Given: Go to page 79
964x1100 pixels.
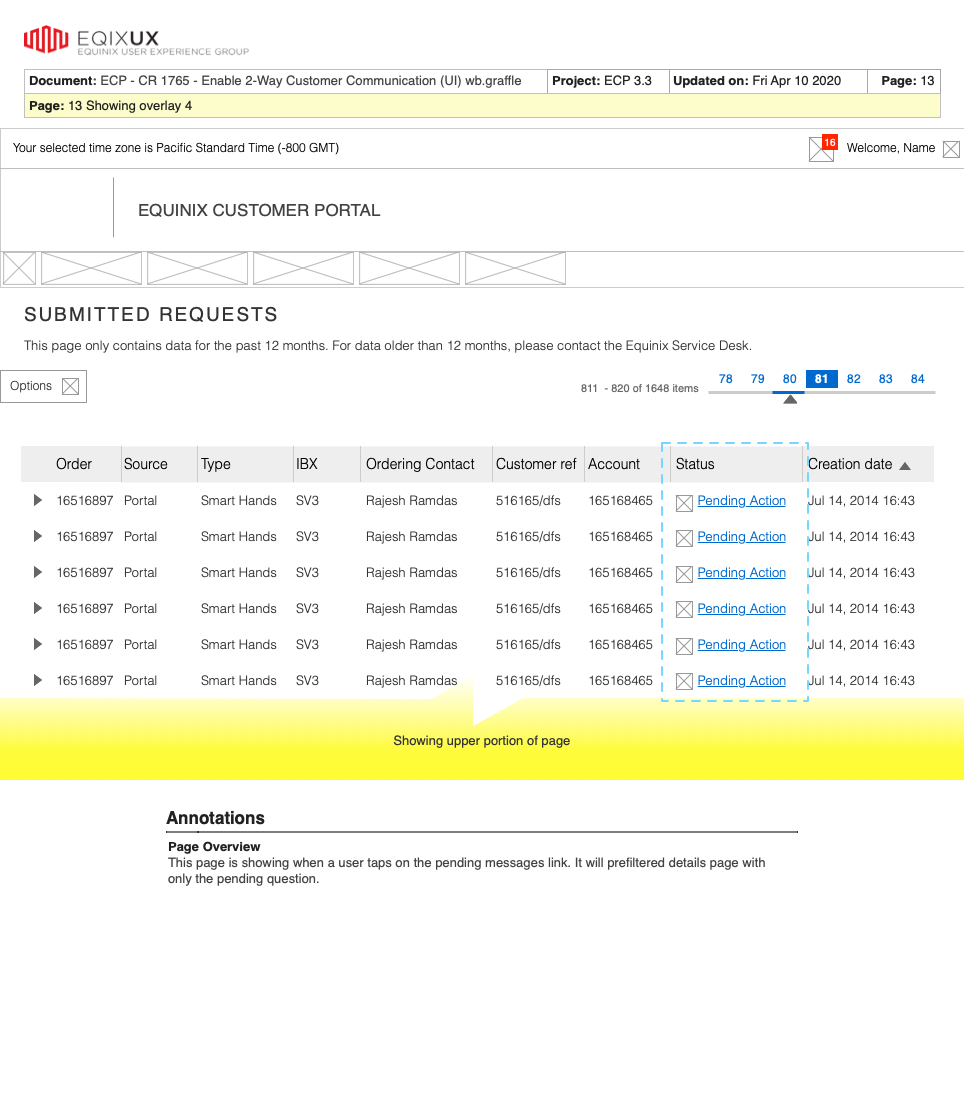Looking at the screenshot, I should tap(758, 379).
